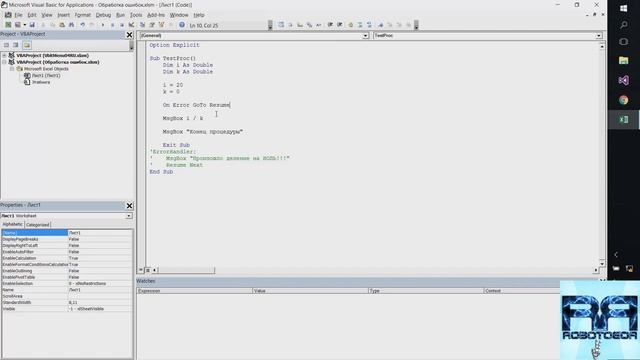Viewport: 640px width, 360px height.
Task: Select Indent icon in Edit toolbar
Action: click(x=330, y=25)
